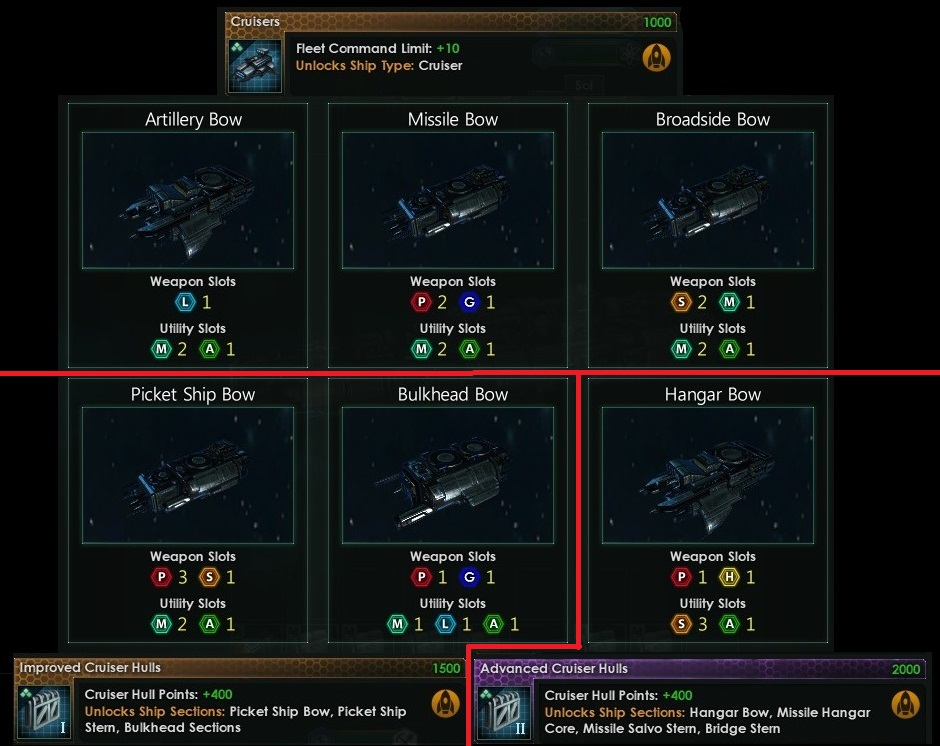Image resolution: width=940 pixels, height=746 pixels.
Task: Click the blue L weapon slot on Artillery Bow
Action: pos(185,302)
